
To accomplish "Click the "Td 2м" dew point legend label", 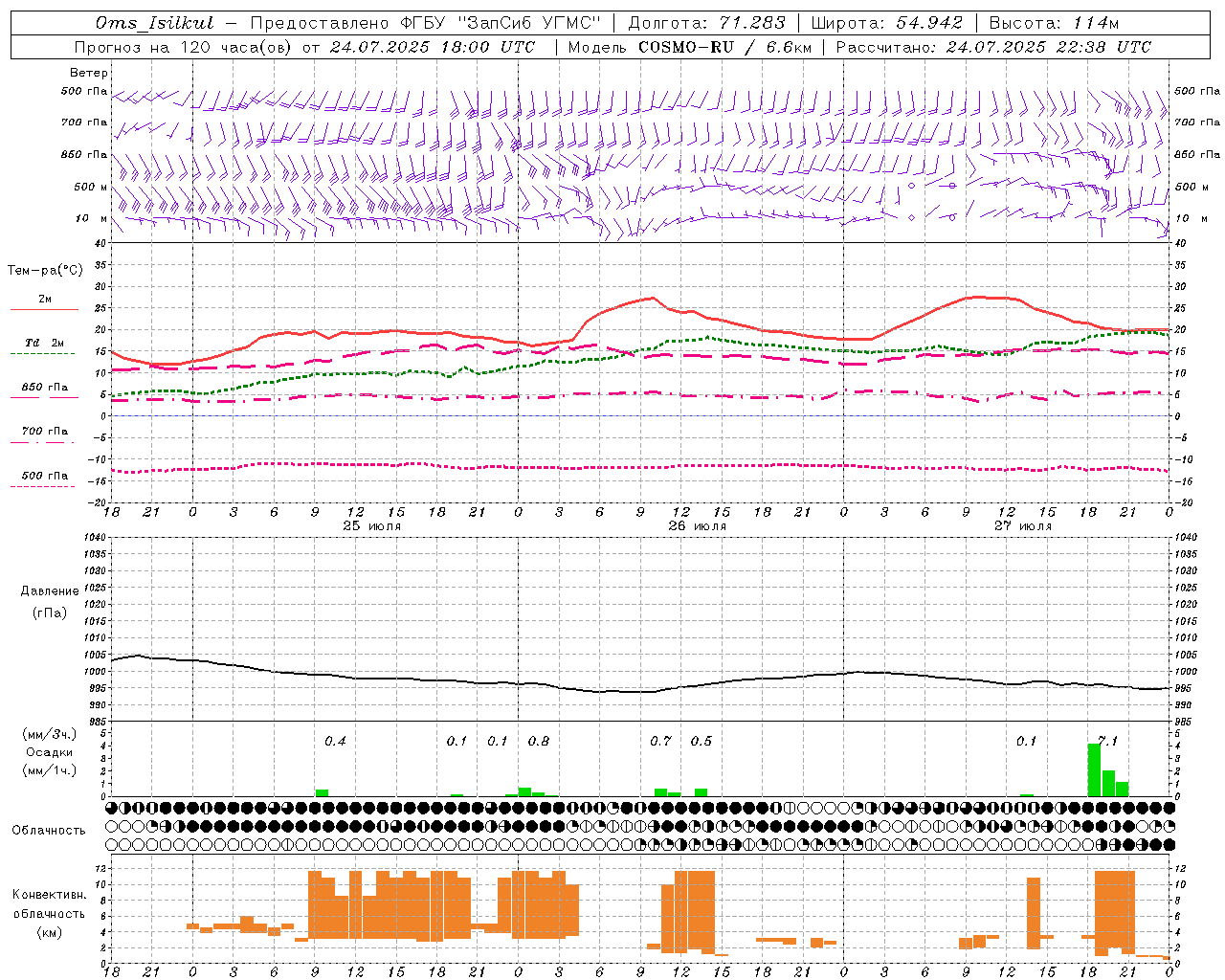I will pyautogui.click(x=44, y=343).
